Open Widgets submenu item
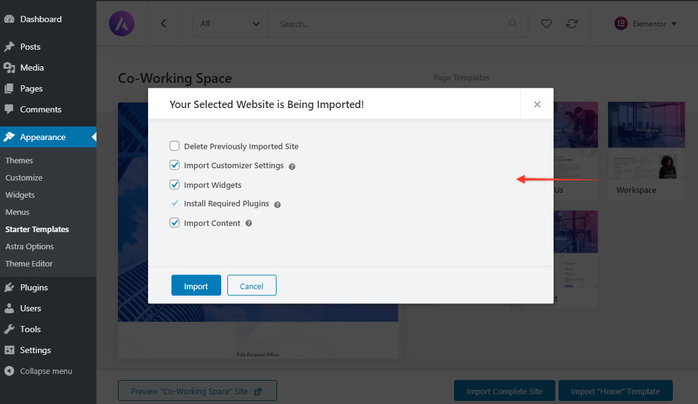This screenshot has width=698, height=404. [x=20, y=195]
